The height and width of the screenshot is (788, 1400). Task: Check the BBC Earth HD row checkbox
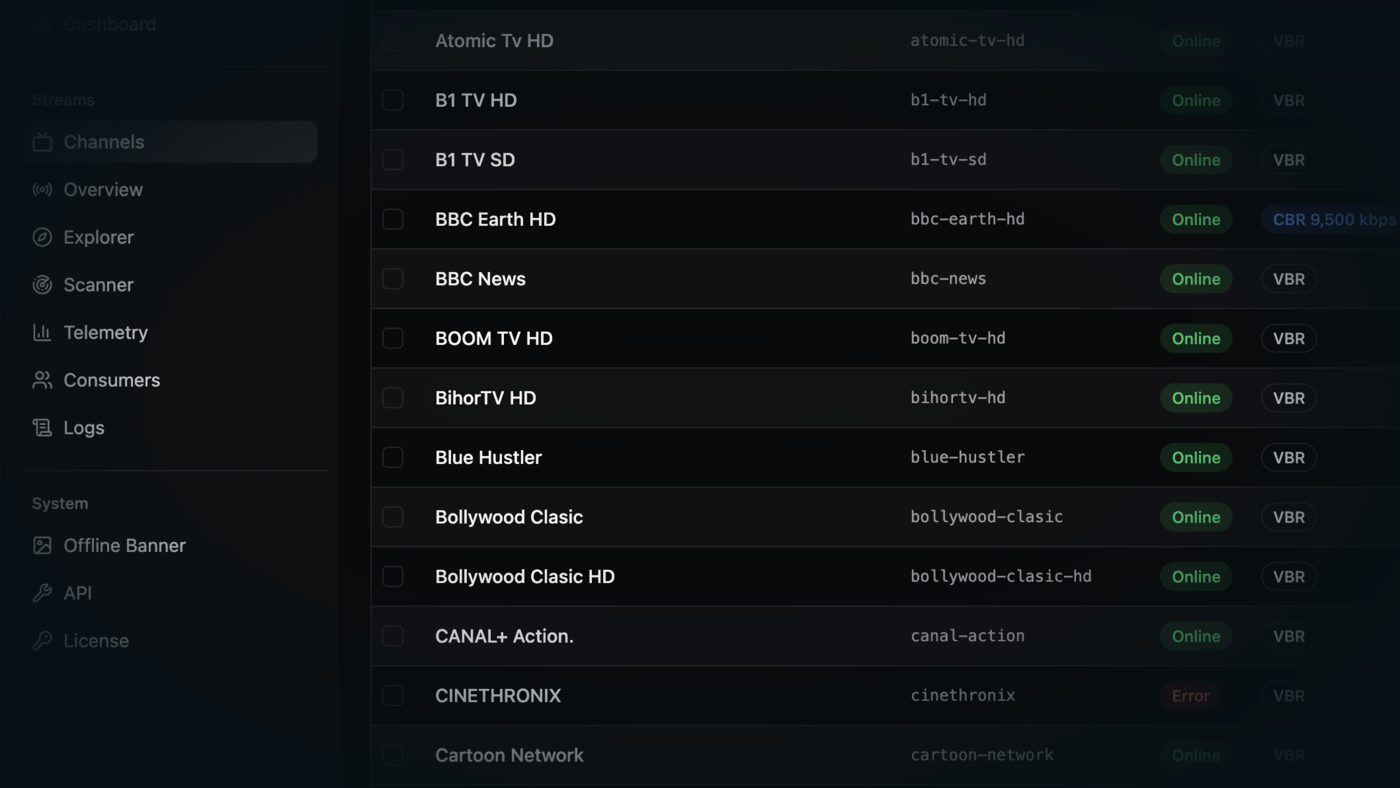click(x=392, y=219)
